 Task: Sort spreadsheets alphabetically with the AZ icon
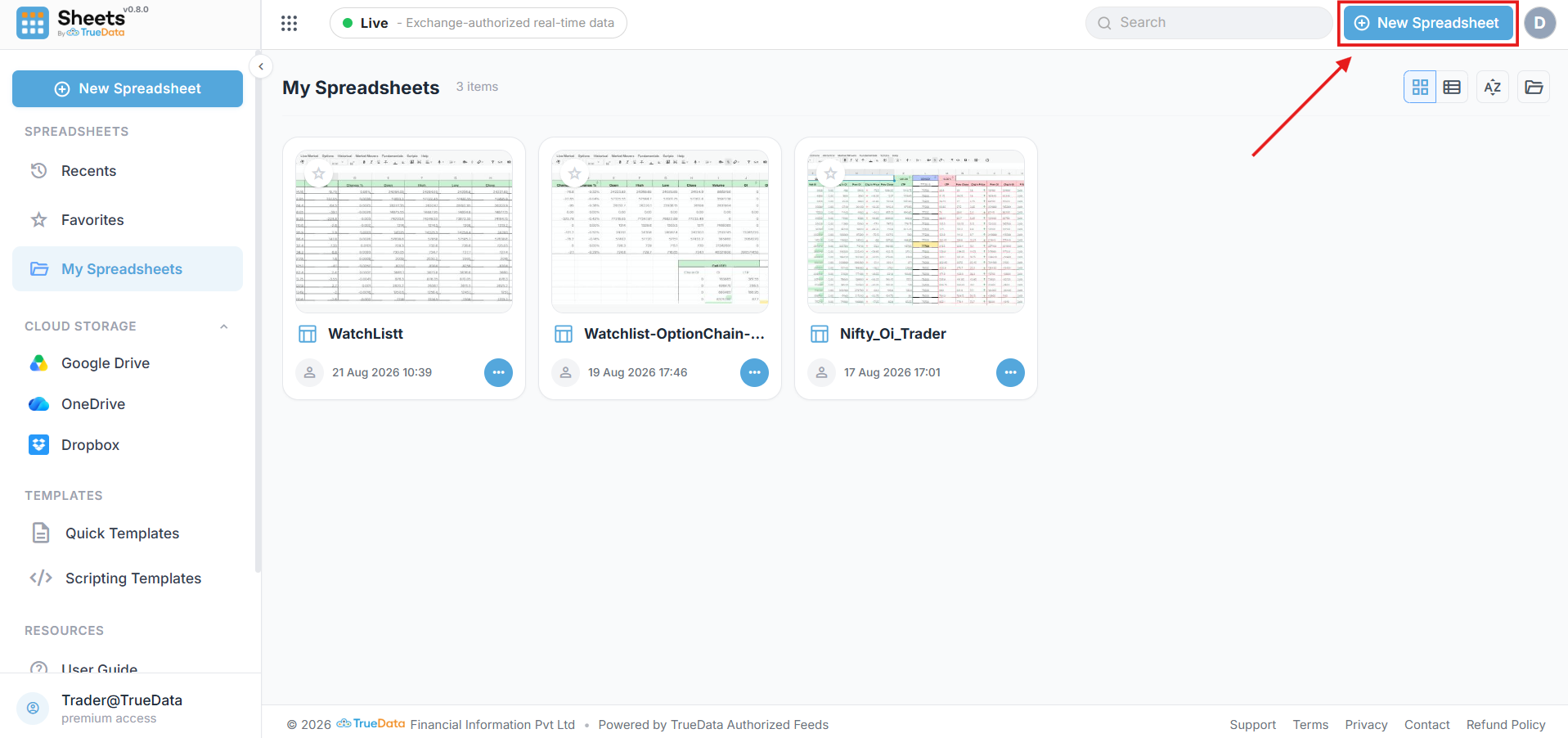pyautogui.click(x=1493, y=87)
